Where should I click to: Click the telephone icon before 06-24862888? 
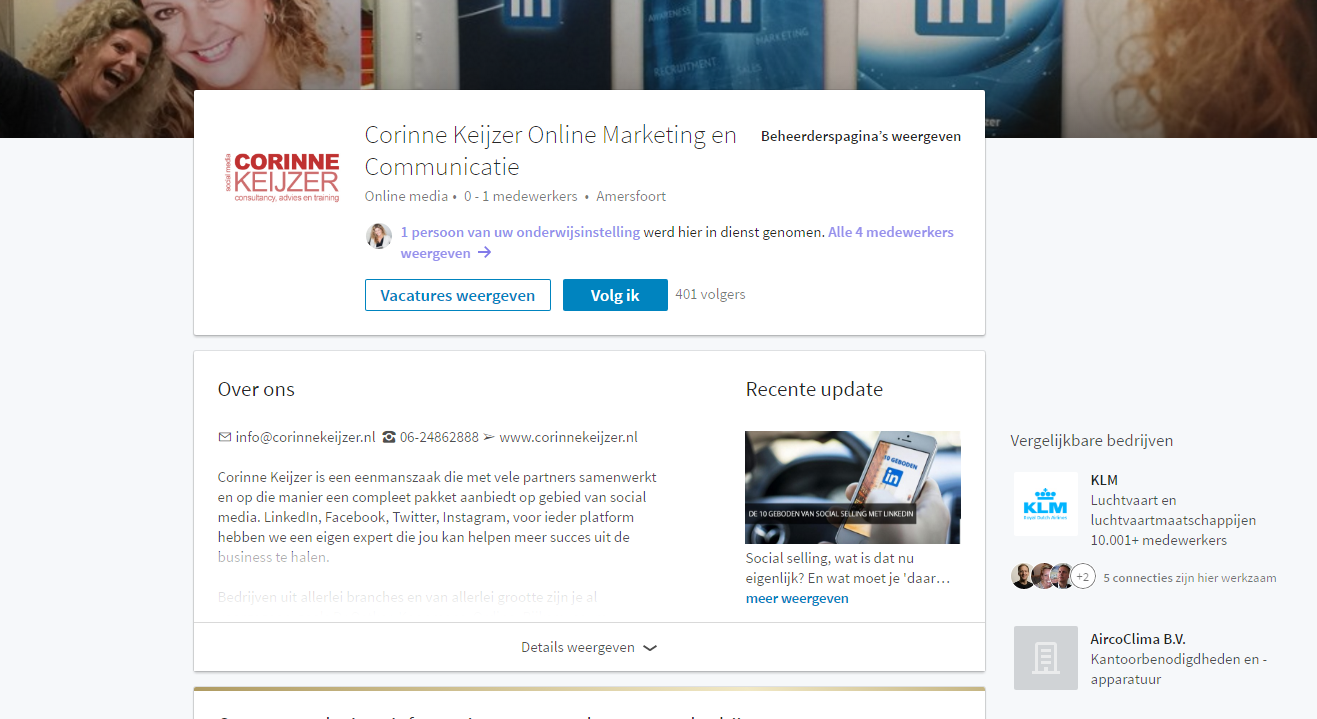pos(389,437)
